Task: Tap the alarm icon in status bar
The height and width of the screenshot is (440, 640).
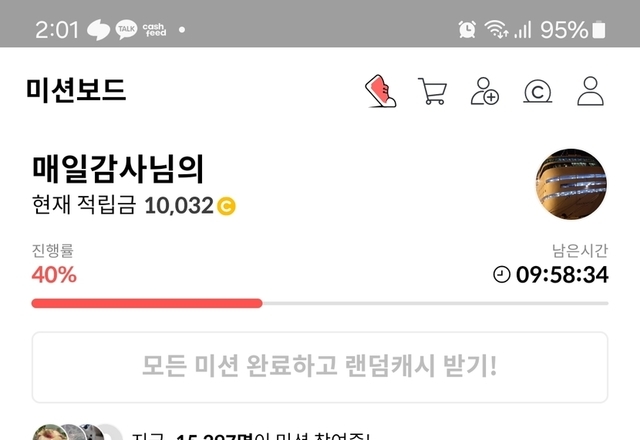Action: pos(467,29)
